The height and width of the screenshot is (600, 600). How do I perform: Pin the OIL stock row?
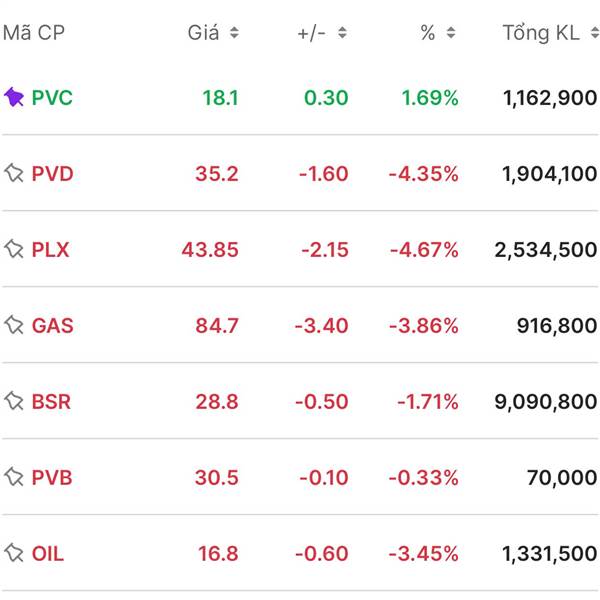pyautogui.click(x=14, y=553)
